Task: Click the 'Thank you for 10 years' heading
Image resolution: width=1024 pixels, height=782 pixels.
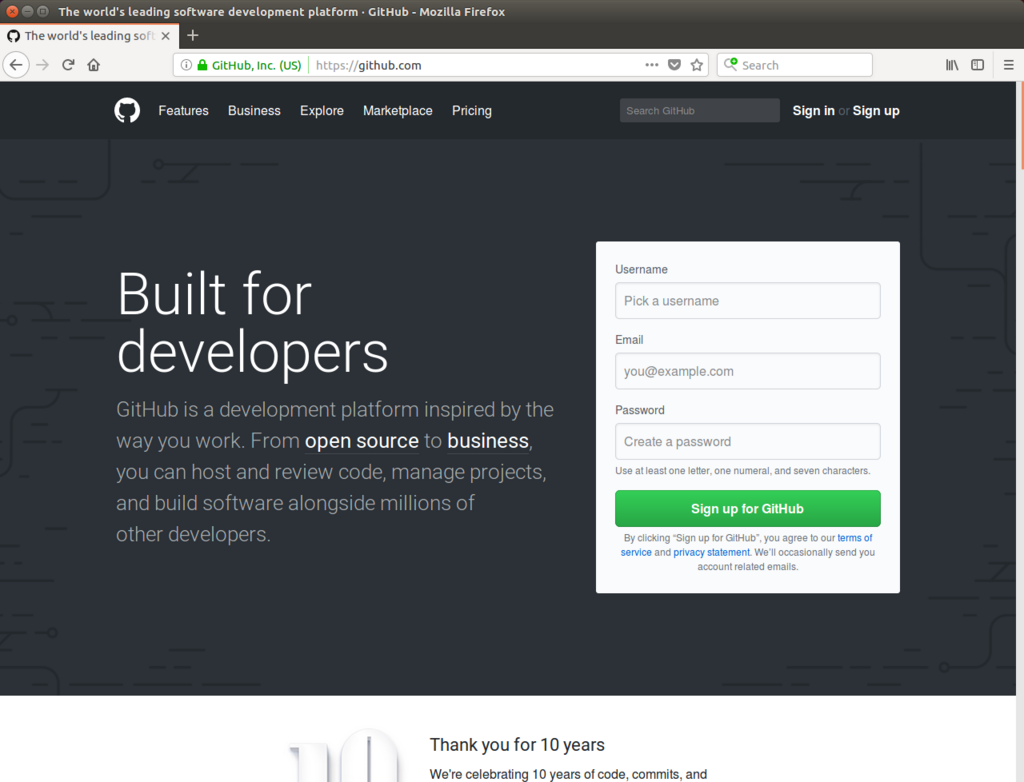Action: pos(517,745)
